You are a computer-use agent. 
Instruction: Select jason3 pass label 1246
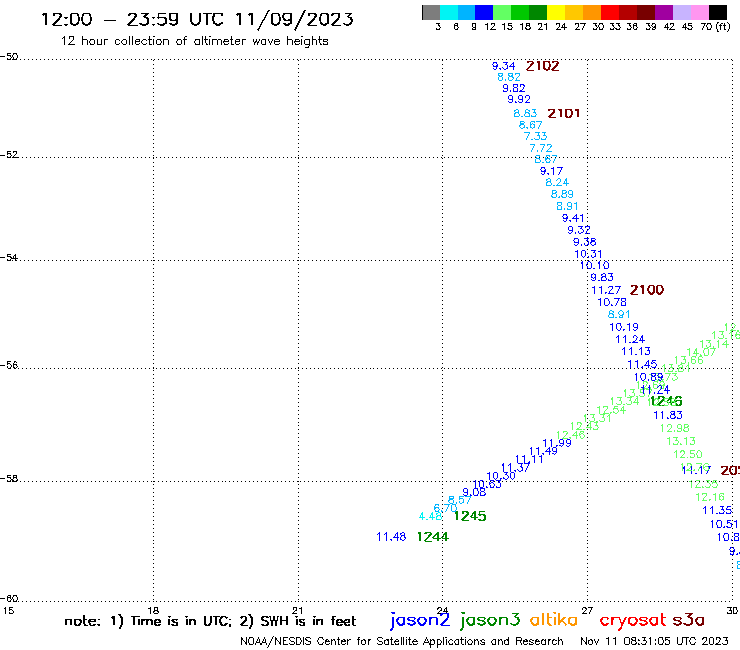(x=666, y=401)
